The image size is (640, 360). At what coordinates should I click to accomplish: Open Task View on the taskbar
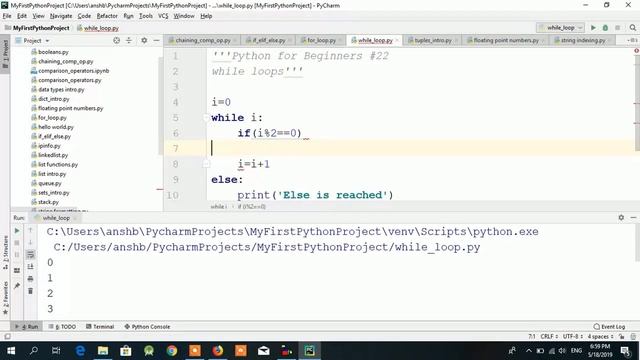pos(56,351)
